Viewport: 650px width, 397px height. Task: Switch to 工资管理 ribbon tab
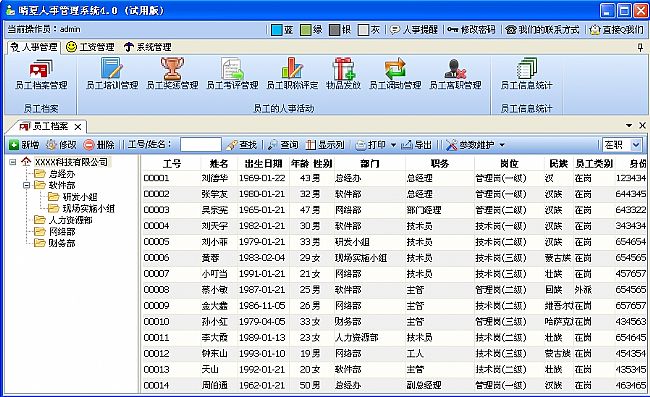(90, 47)
